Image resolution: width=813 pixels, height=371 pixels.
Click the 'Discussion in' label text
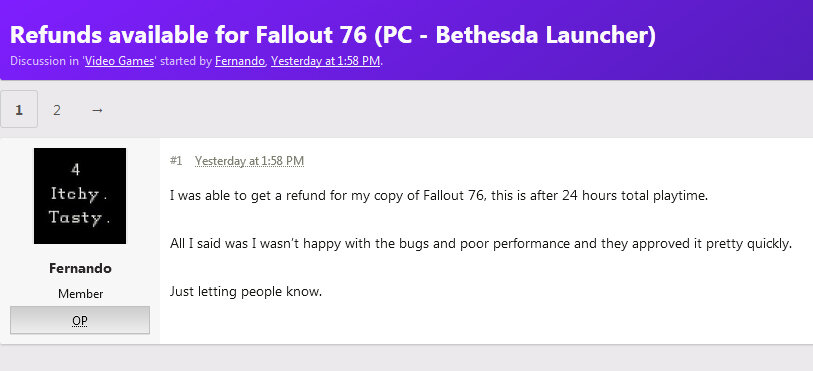[x=44, y=61]
